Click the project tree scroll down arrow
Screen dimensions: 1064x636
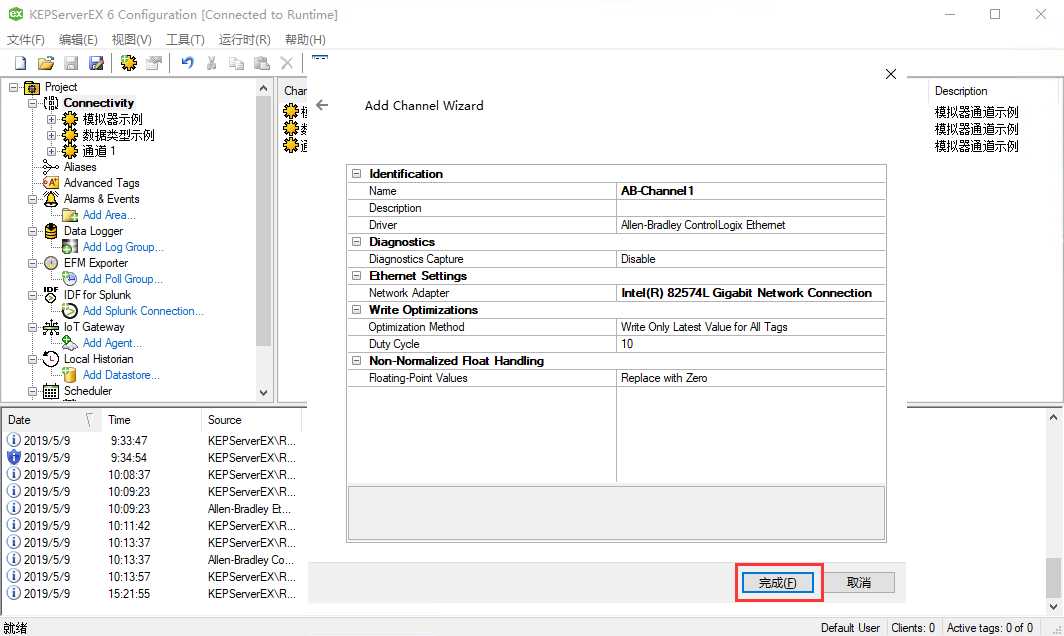pyautogui.click(x=264, y=392)
